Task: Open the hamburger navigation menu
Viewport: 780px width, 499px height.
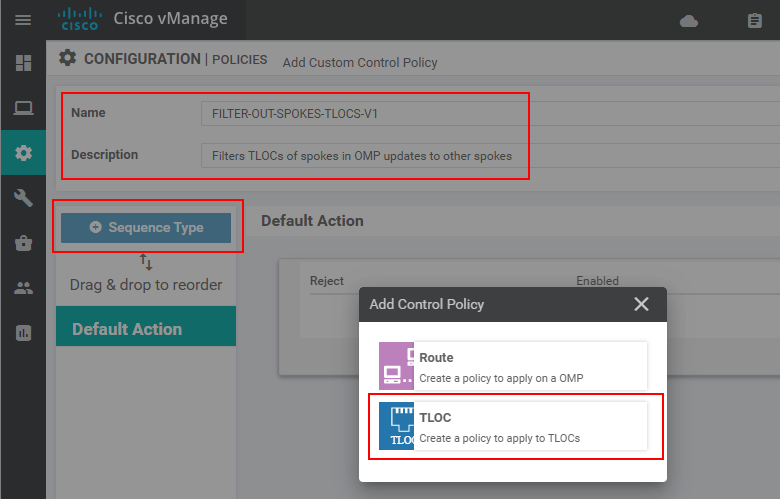Action: click(22, 19)
